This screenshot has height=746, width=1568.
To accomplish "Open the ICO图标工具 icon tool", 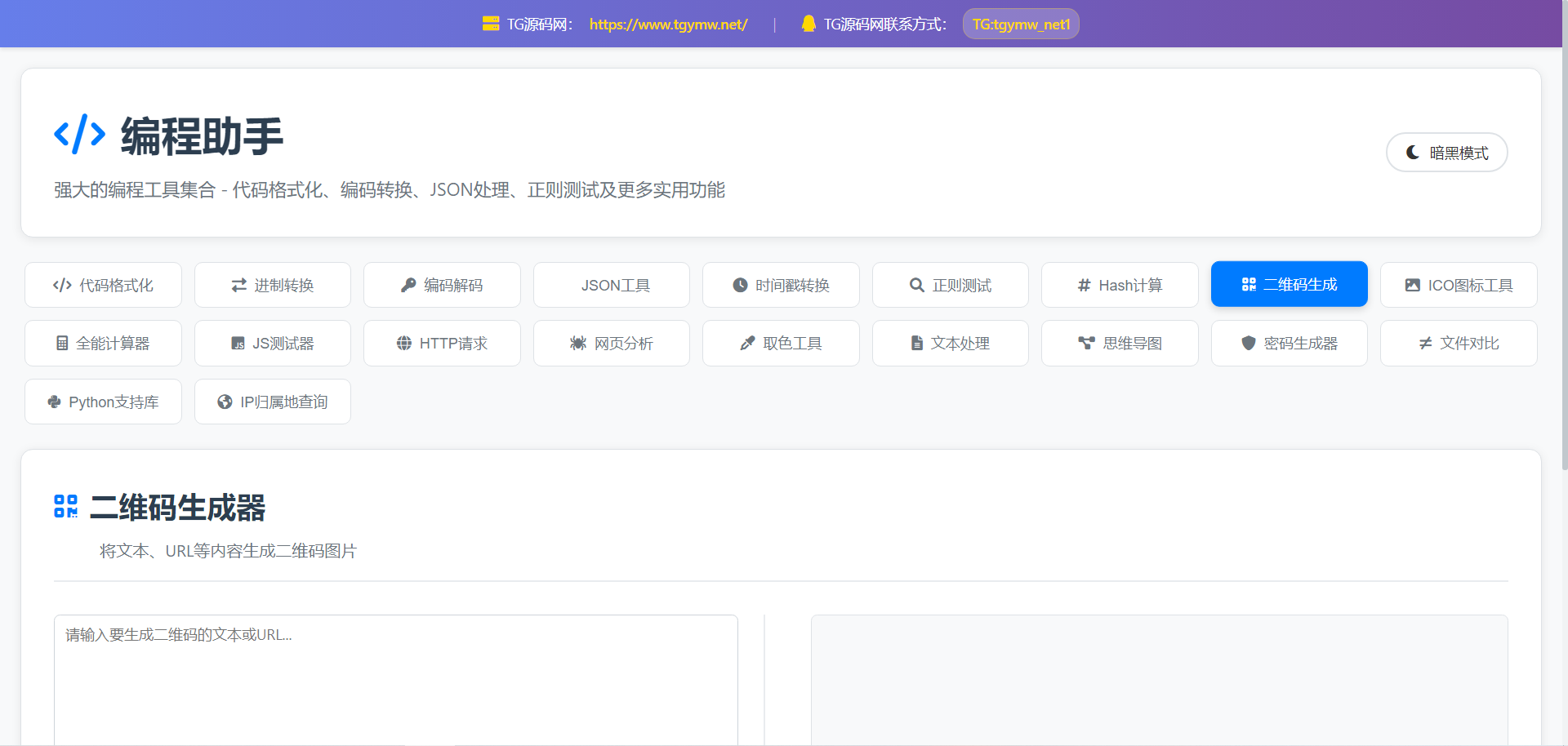I will click(x=1459, y=285).
